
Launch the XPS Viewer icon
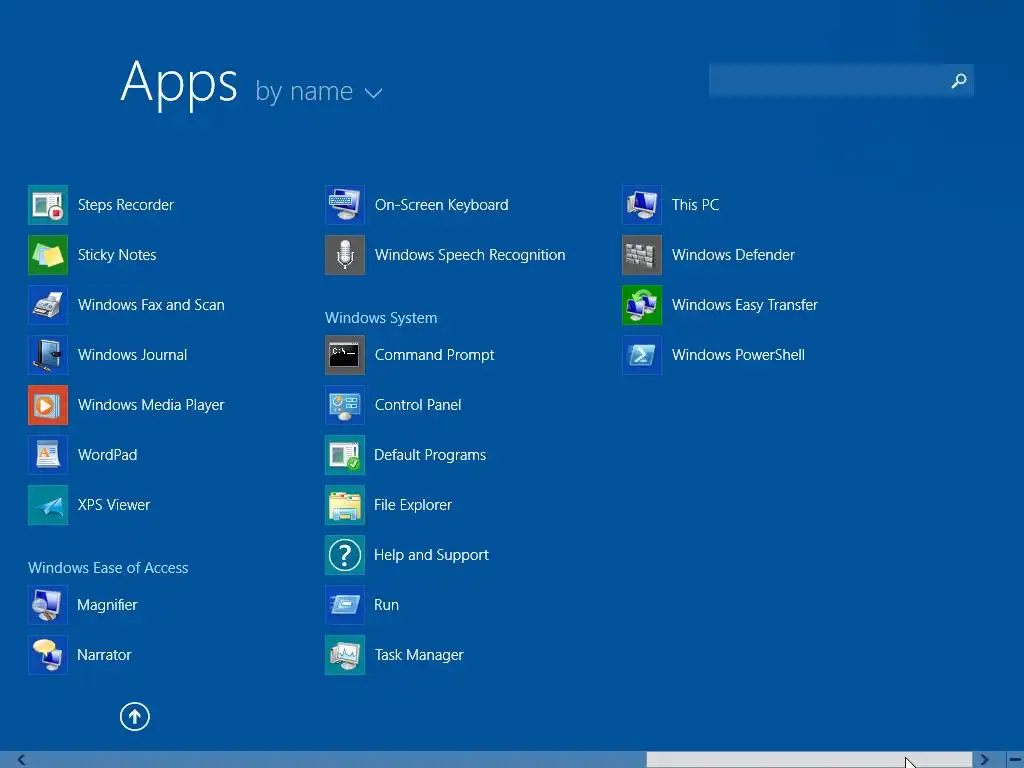pyautogui.click(x=48, y=505)
